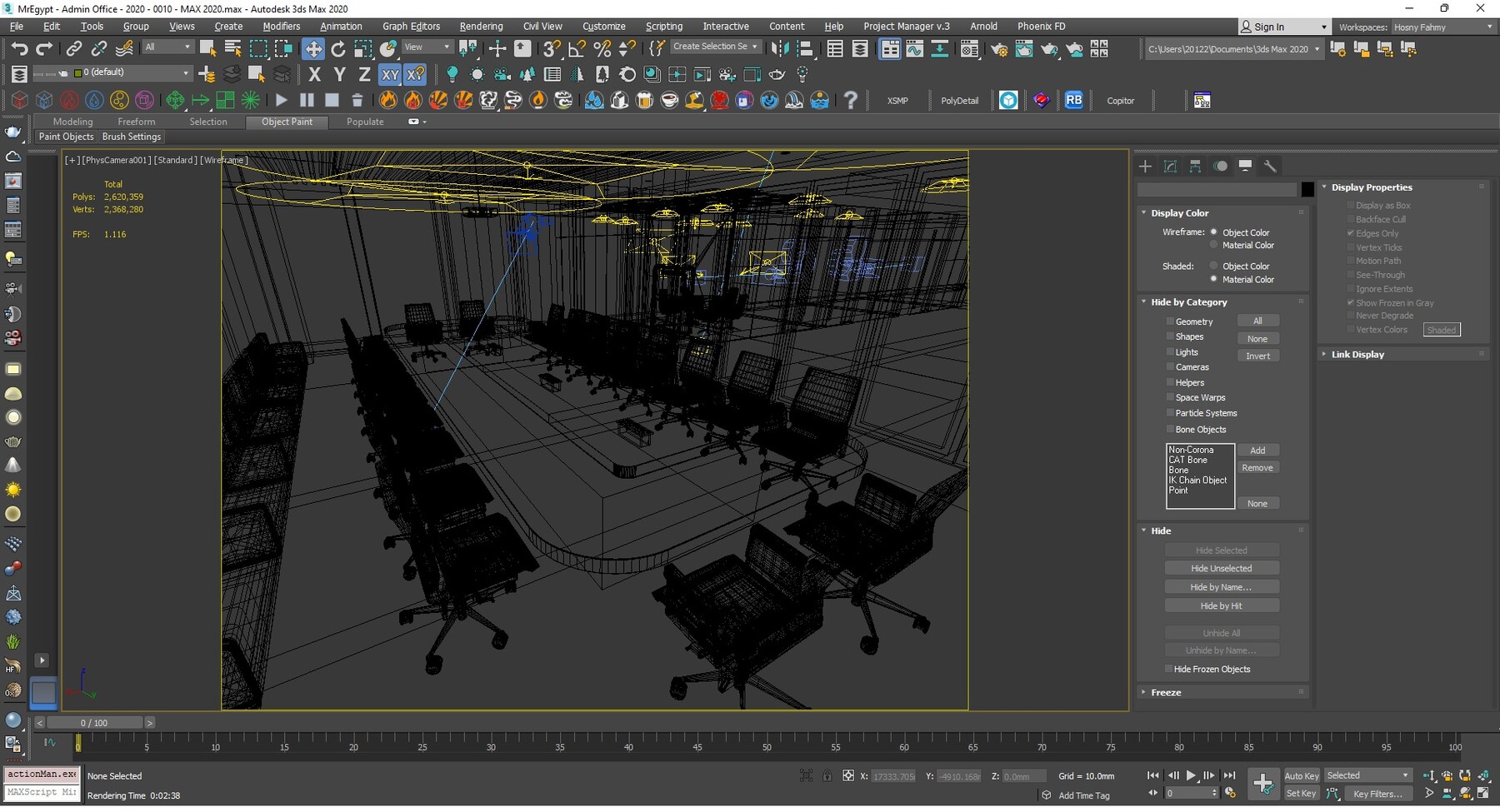
Task: Open the Rendering menu
Action: (481, 26)
